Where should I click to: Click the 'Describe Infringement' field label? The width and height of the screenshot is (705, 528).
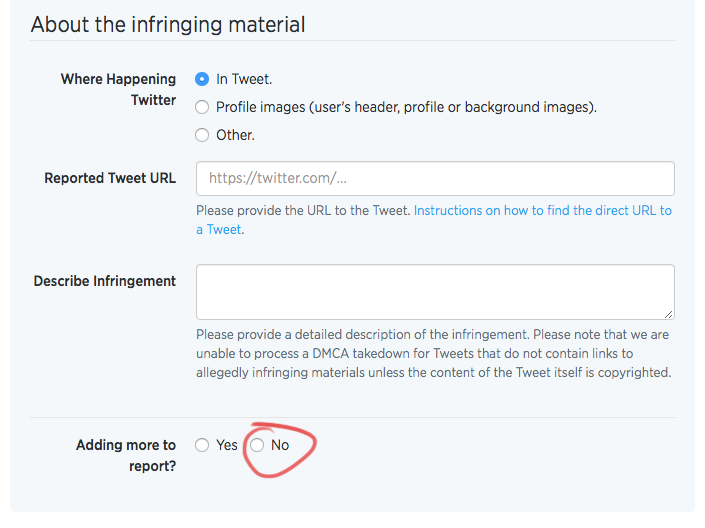tap(105, 281)
